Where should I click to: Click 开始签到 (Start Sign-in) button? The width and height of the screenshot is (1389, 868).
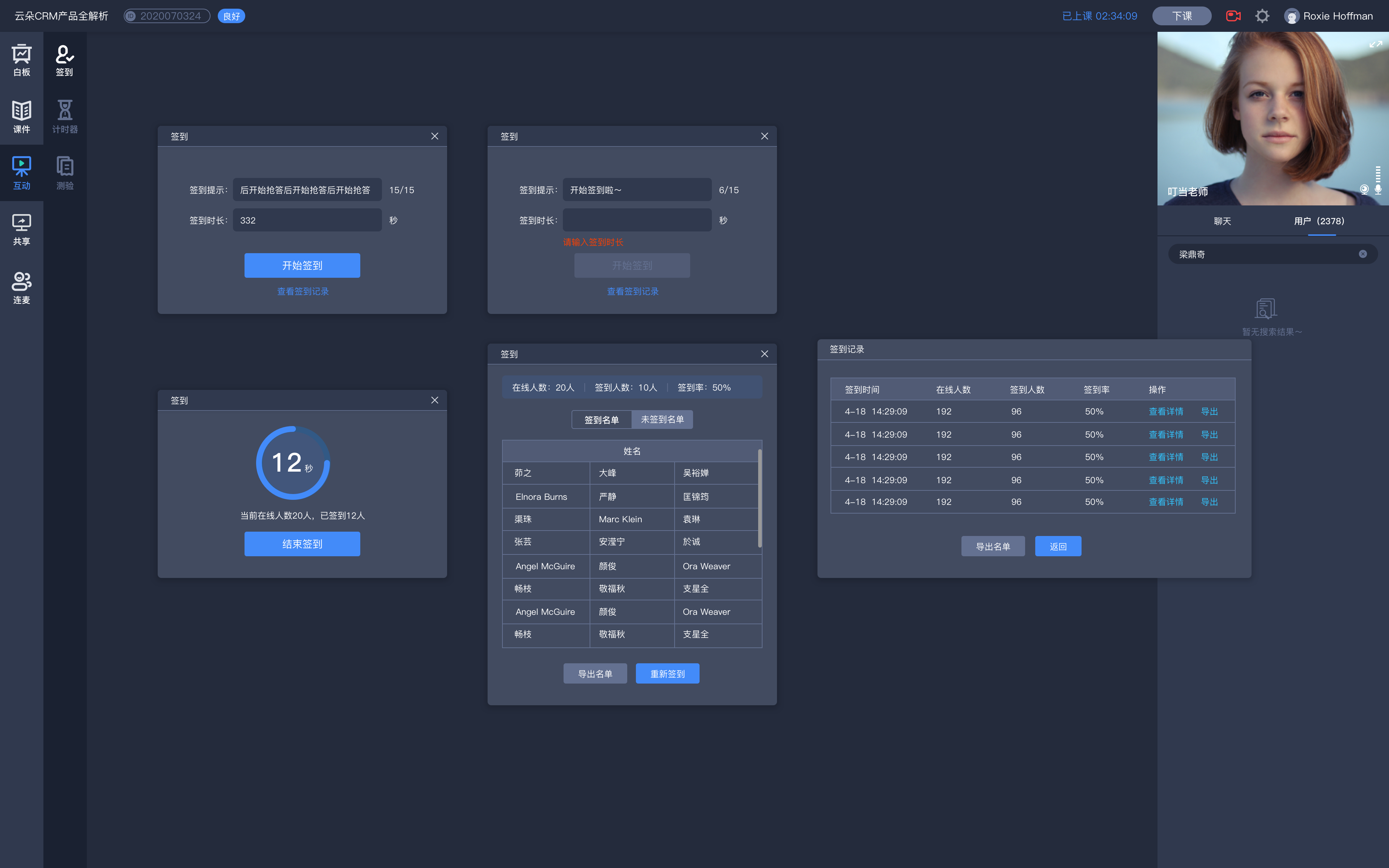point(302,265)
